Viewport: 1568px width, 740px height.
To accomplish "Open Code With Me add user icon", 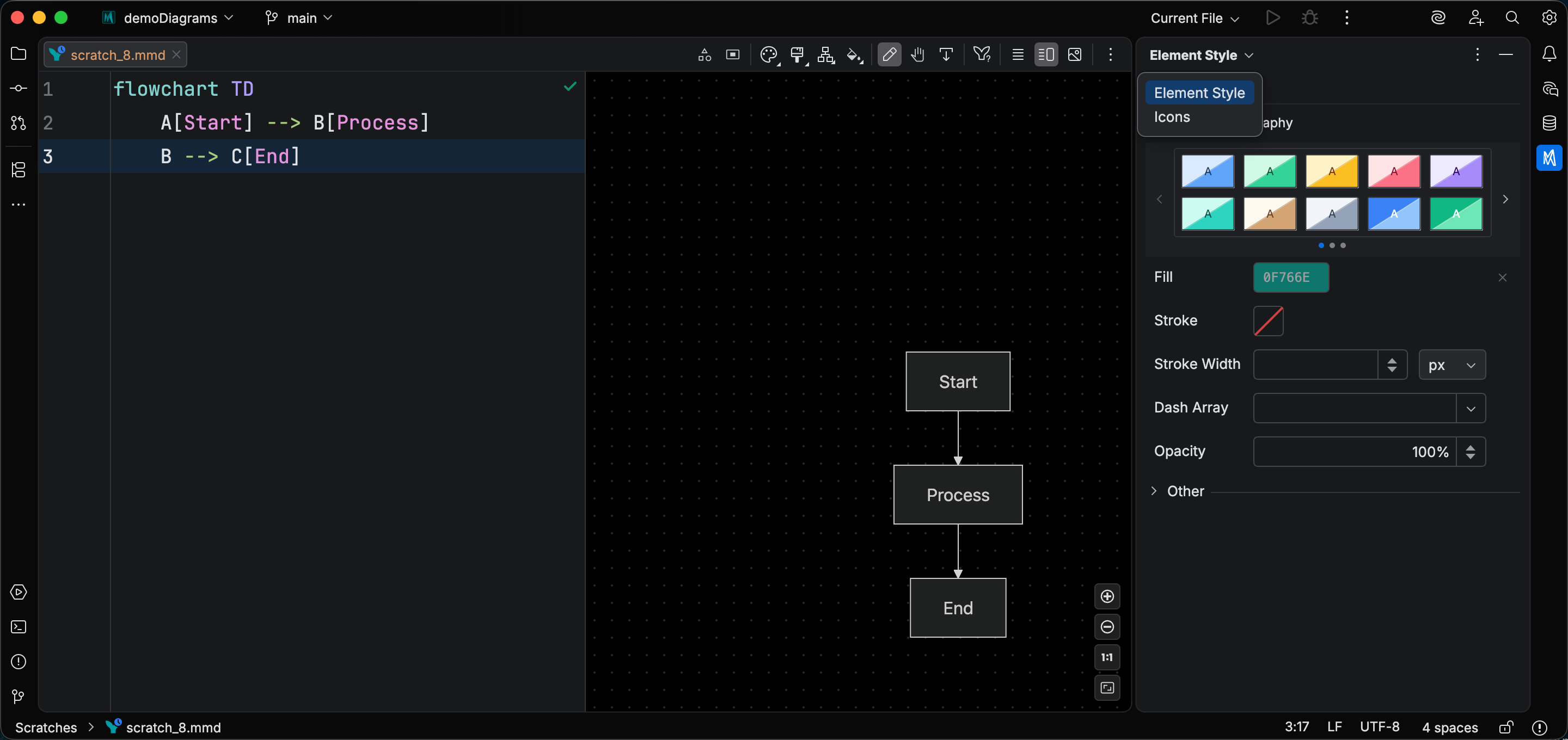I will (1475, 17).
